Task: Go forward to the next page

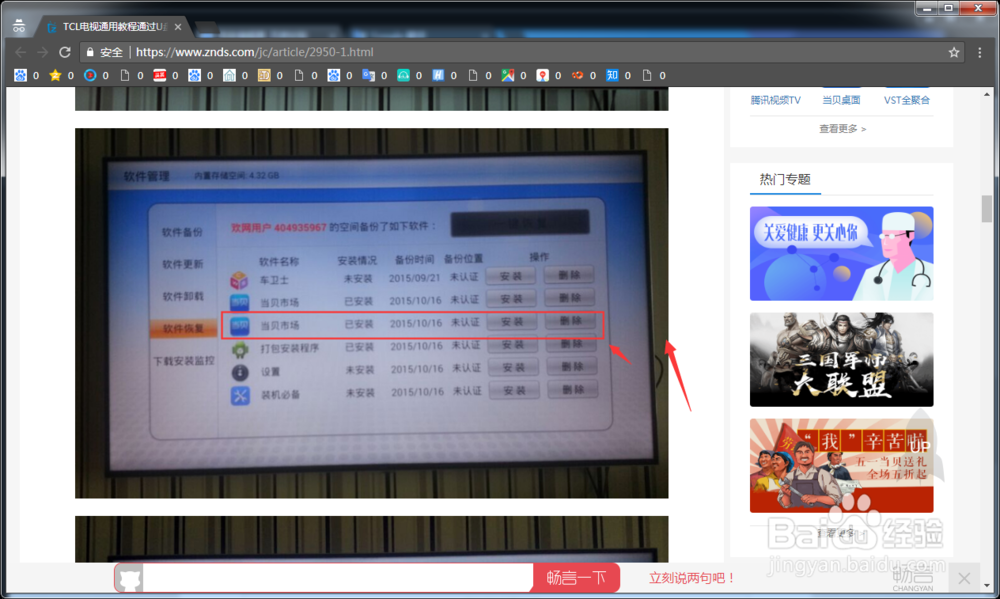Action: pos(43,52)
